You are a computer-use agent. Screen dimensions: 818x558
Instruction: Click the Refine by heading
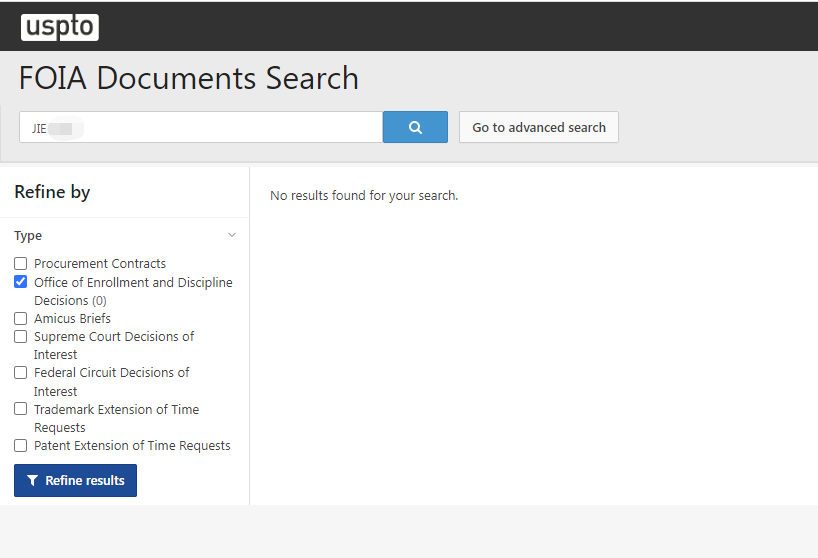[x=52, y=192]
